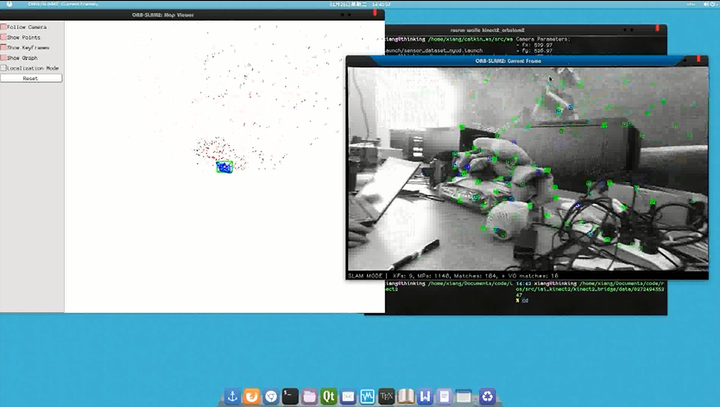Open the mail client envelope icon
Image resolution: width=720 pixels, height=407 pixels.
348,396
